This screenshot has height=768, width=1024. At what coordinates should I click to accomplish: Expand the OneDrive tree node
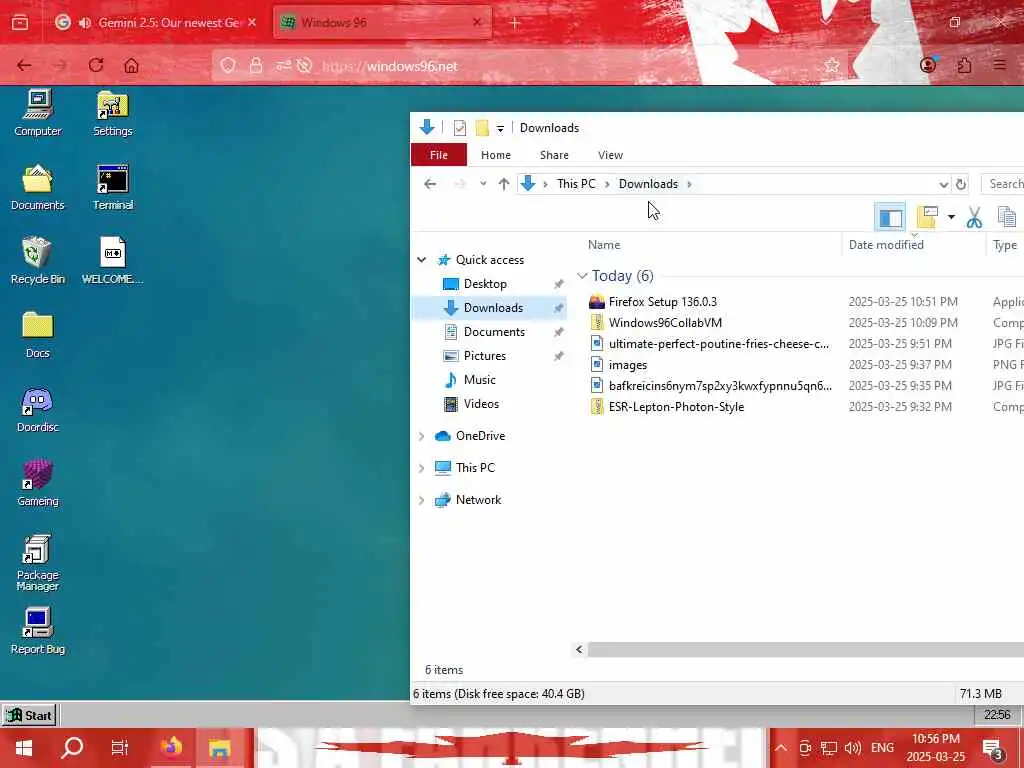[x=422, y=436]
